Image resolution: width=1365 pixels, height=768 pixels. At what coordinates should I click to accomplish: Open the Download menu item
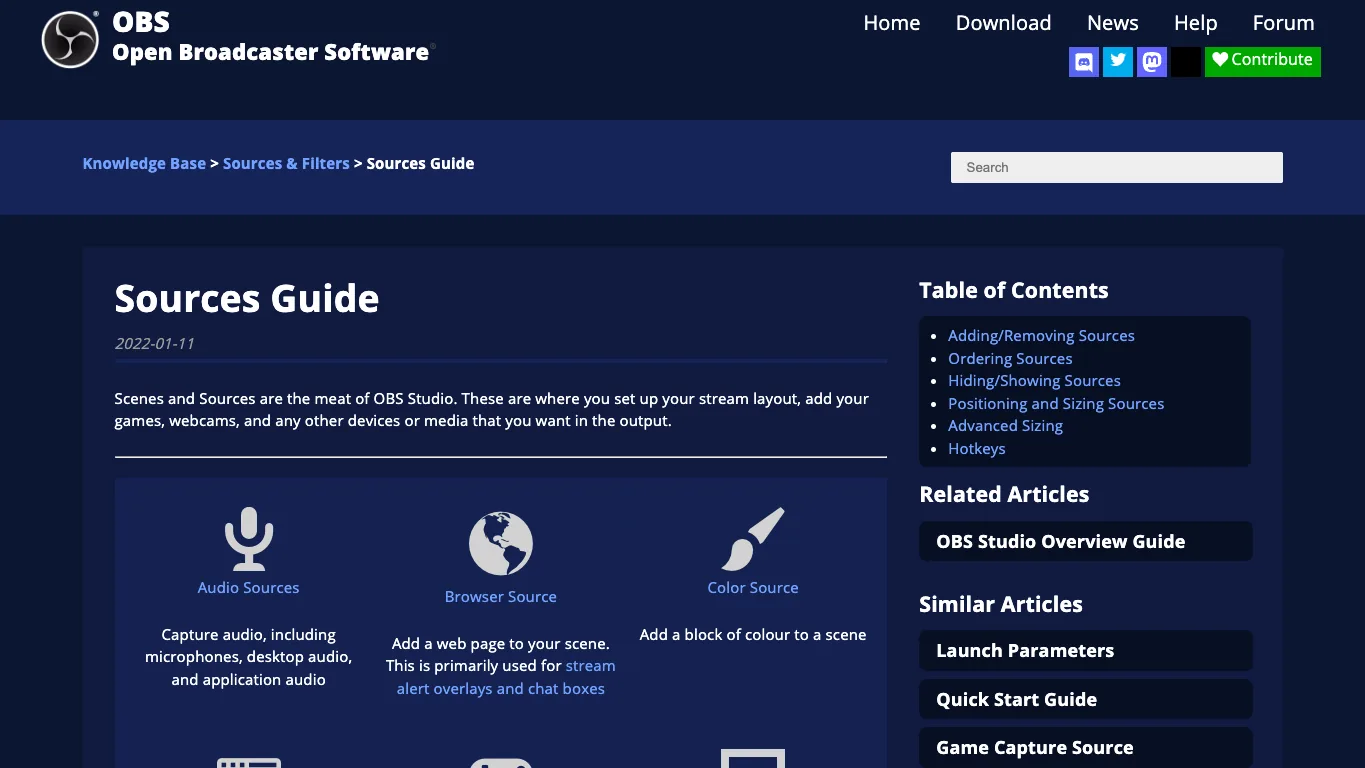[1003, 23]
